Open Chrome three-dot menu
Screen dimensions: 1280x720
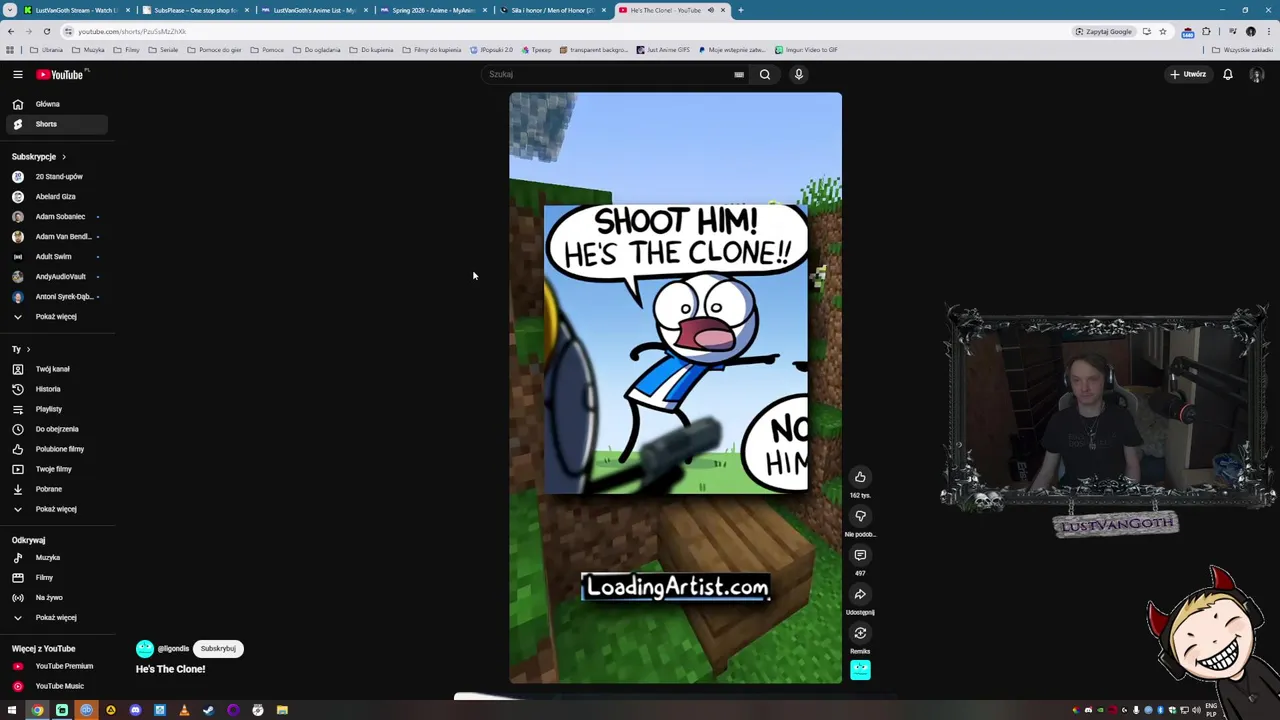point(1268,31)
